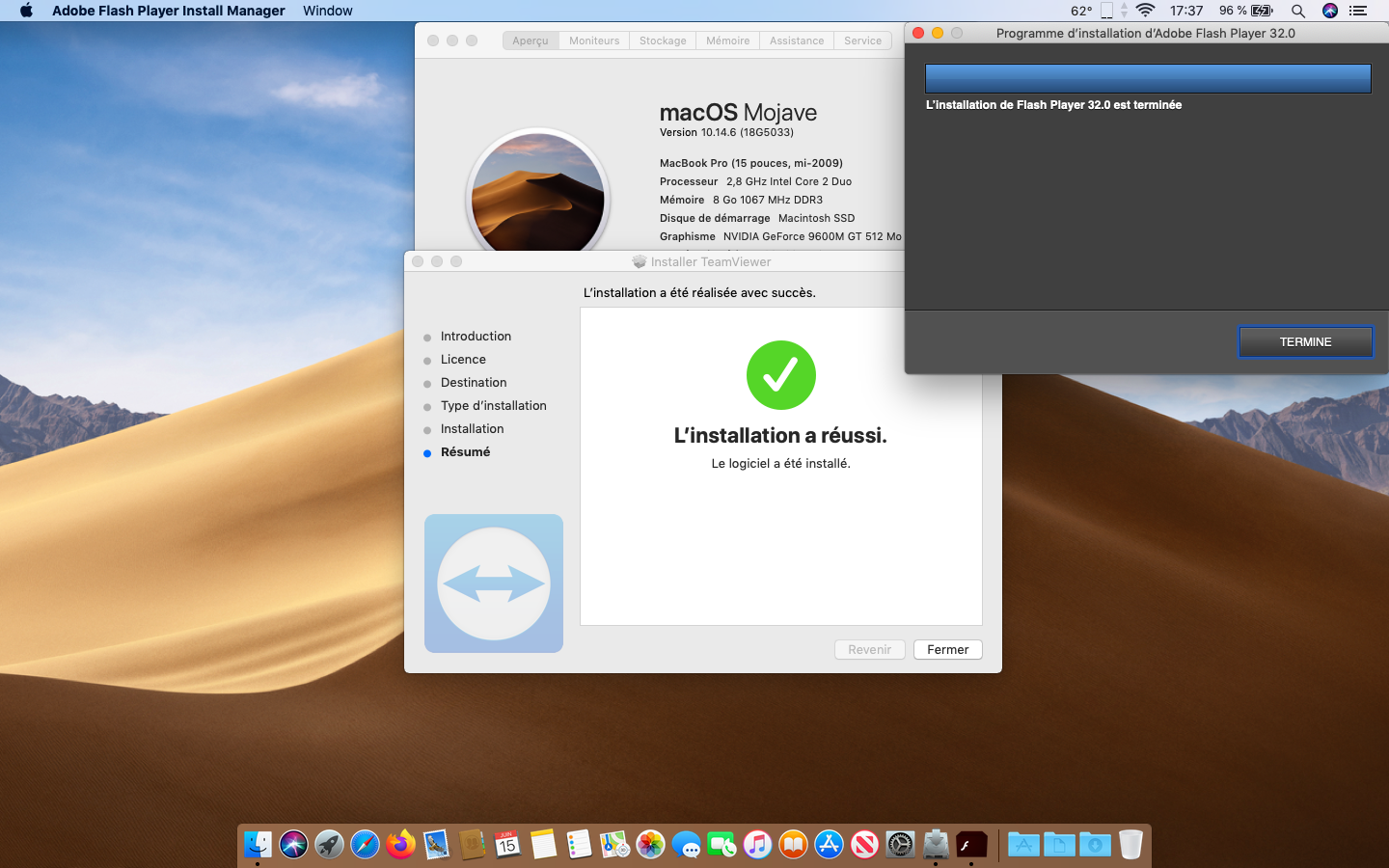Open App Store icon in Dock
The width and height of the screenshot is (1389, 868).
pyautogui.click(x=829, y=845)
